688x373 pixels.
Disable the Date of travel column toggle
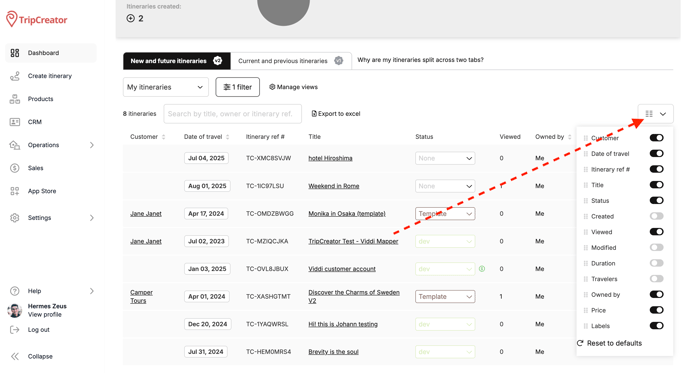tap(656, 154)
